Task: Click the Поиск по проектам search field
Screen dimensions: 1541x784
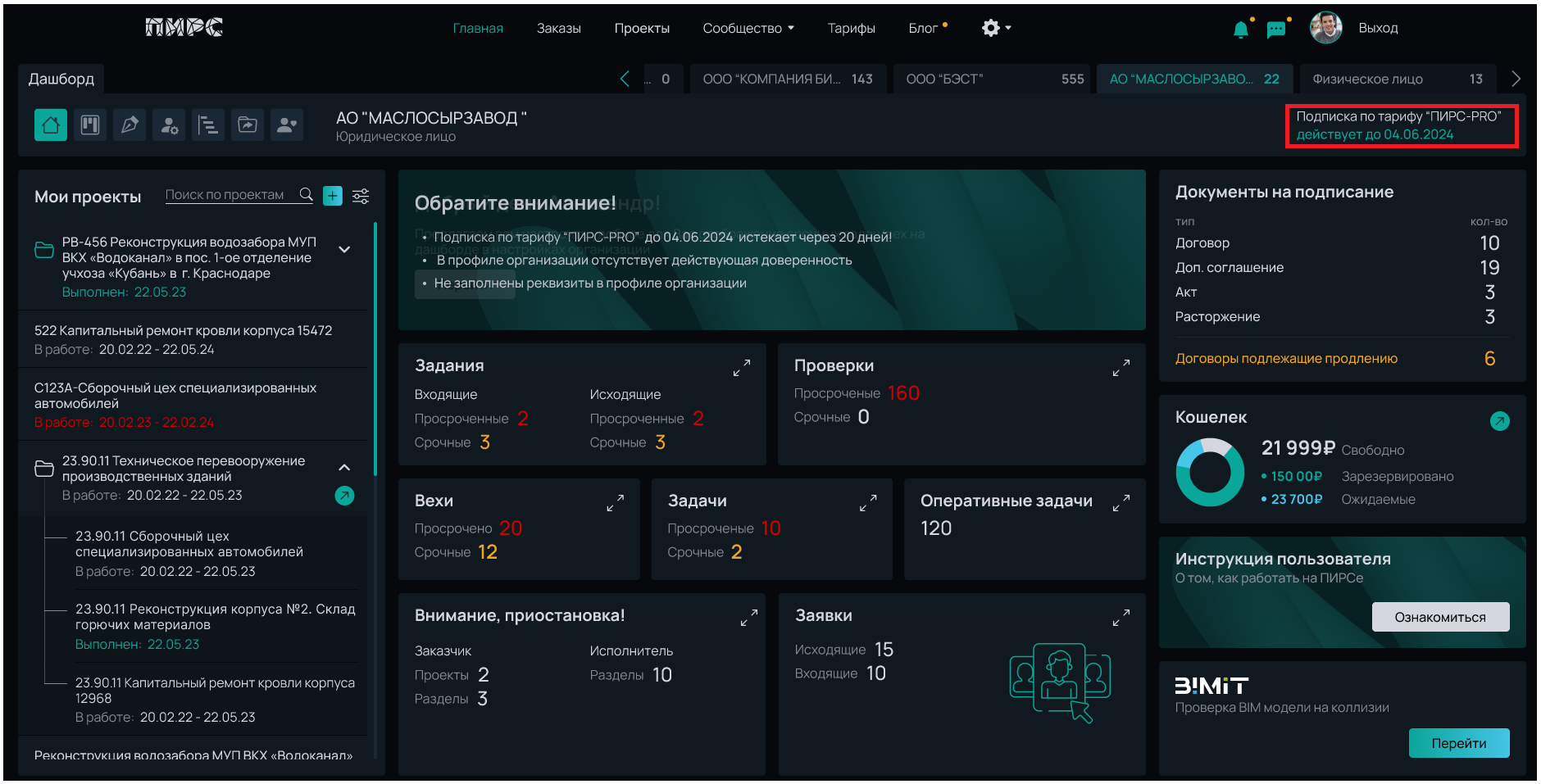Action: [x=225, y=195]
